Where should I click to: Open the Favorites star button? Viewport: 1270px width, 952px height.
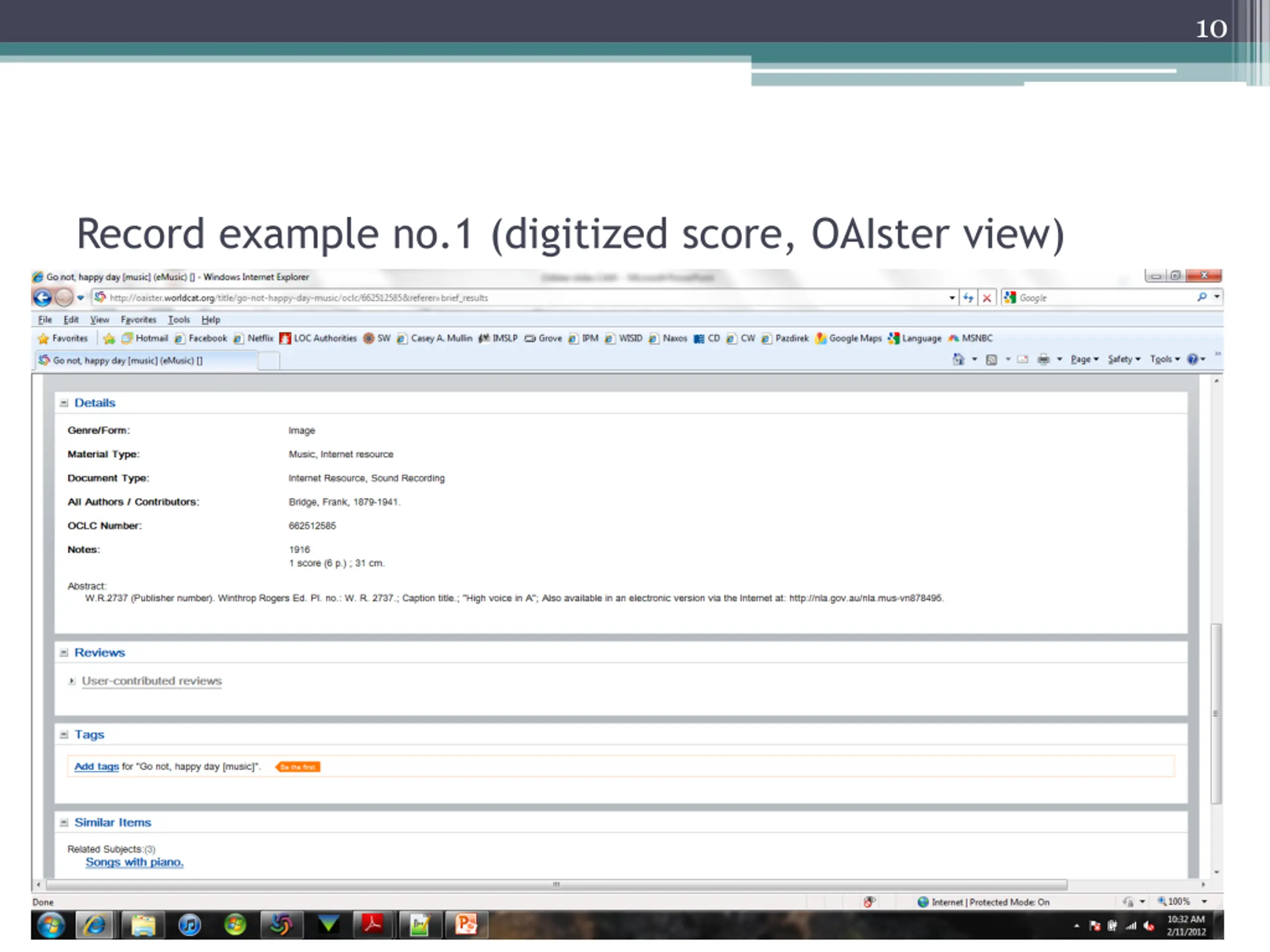tap(63, 338)
